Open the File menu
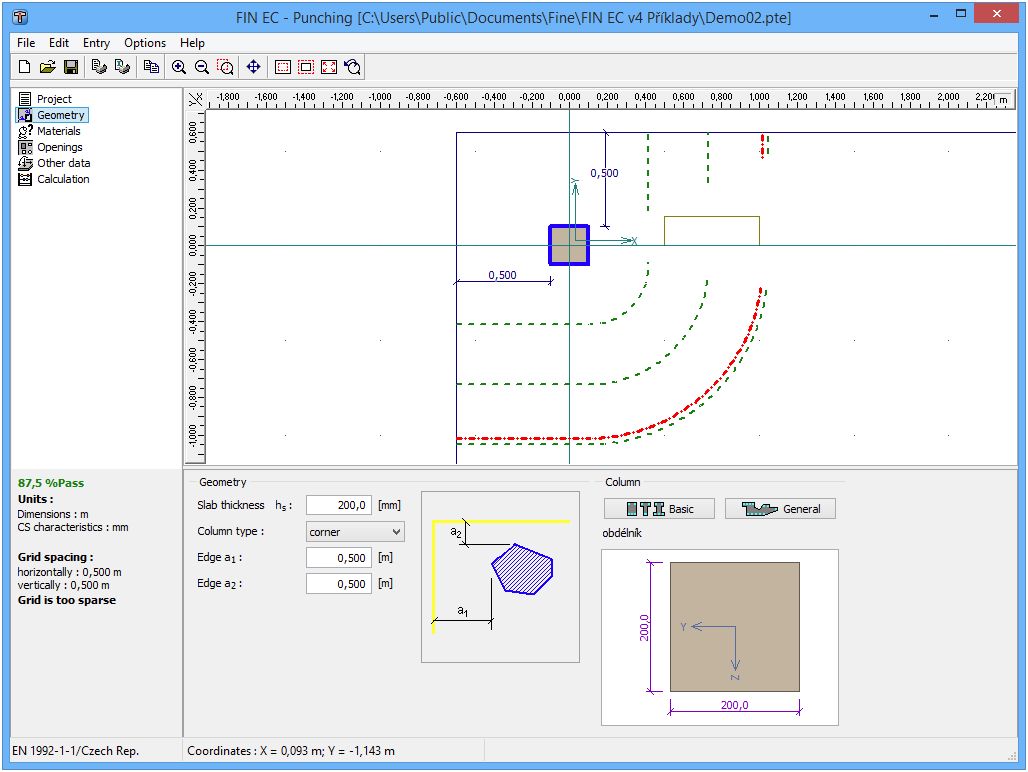The height and width of the screenshot is (772, 1028). pos(26,43)
